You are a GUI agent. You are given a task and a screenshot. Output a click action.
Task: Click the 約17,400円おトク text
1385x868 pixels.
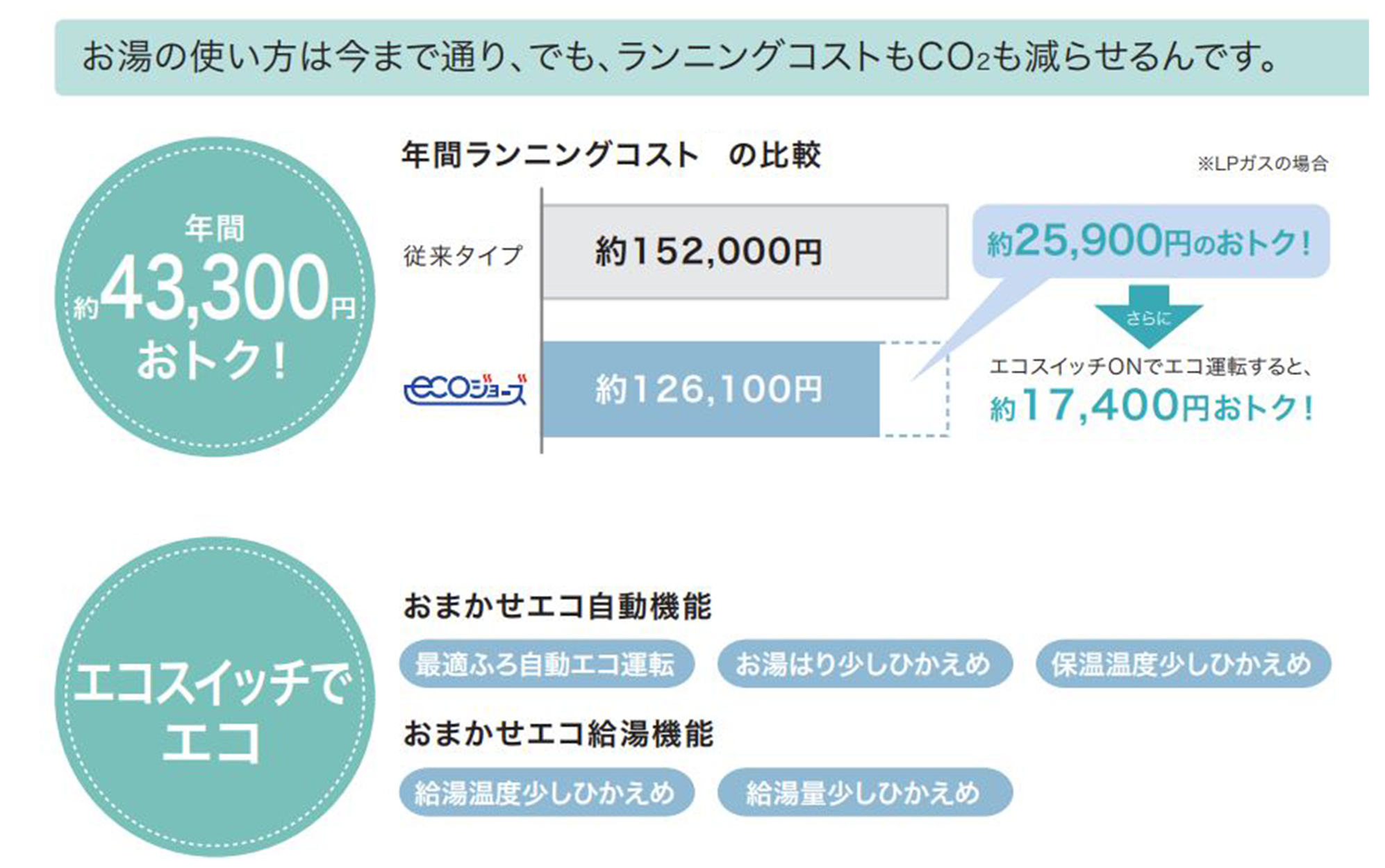[x=1152, y=406]
